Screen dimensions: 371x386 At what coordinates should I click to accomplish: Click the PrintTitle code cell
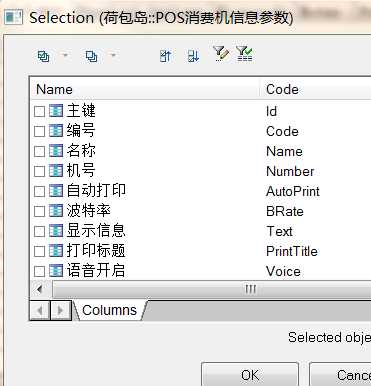point(292,251)
